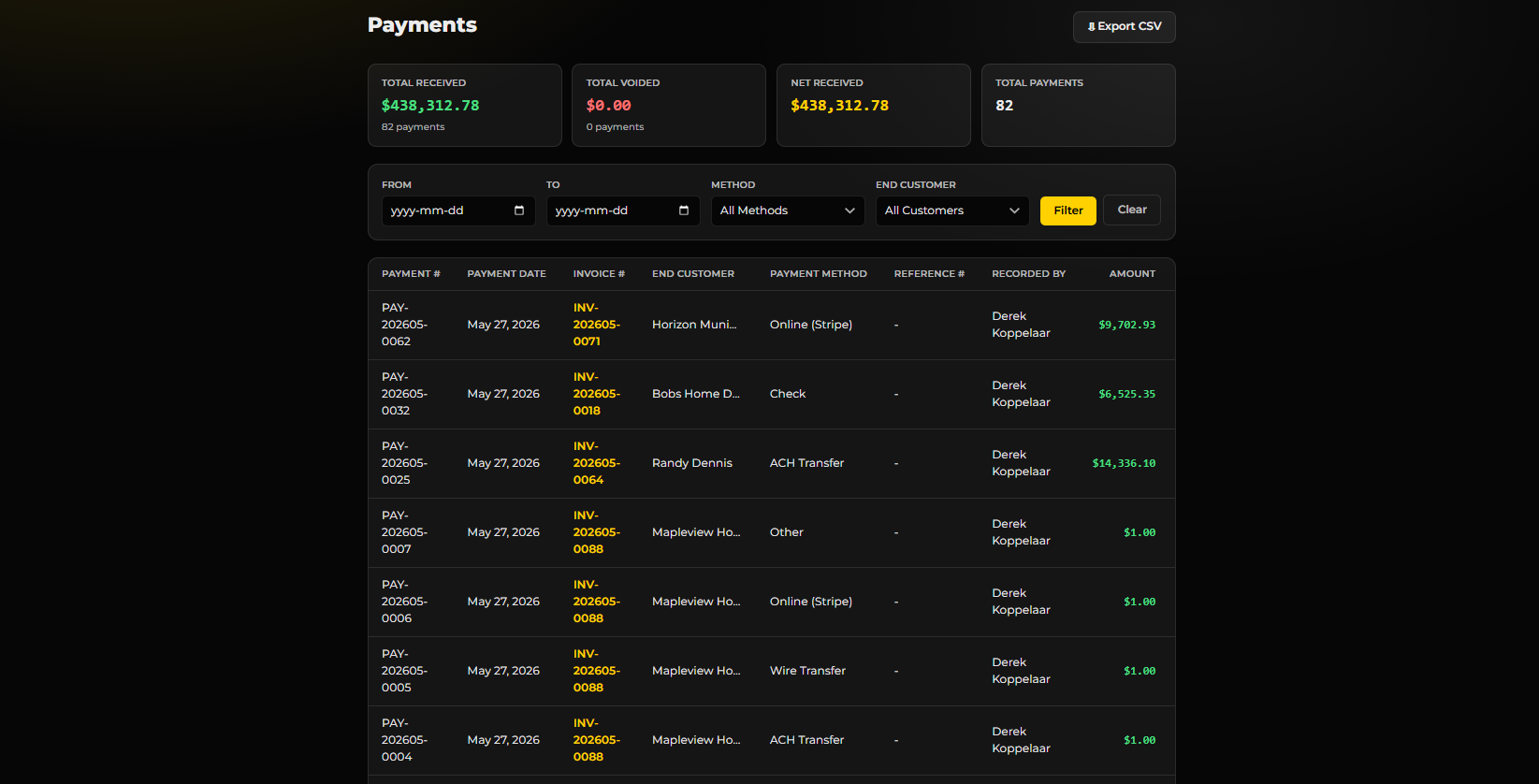This screenshot has height=784, width=1539.
Task: Click the Export CSV button
Action: click(1124, 27)
